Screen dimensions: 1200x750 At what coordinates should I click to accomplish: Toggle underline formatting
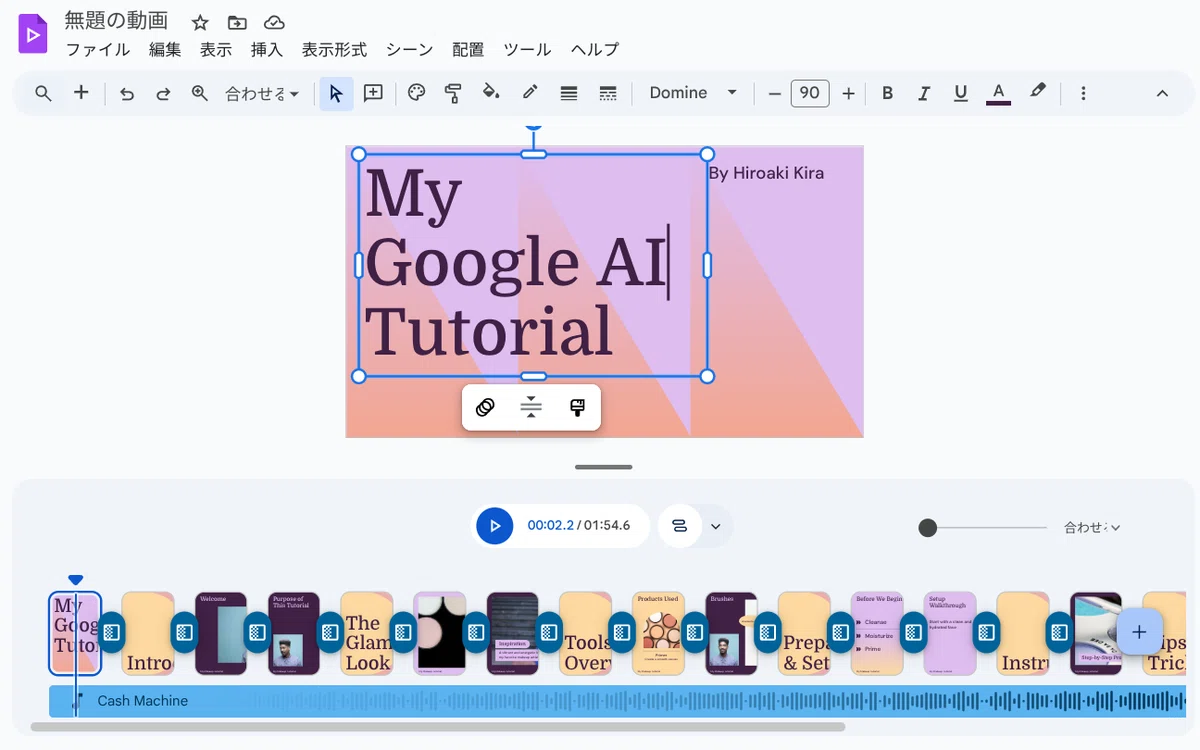click(x=961, y=93)
